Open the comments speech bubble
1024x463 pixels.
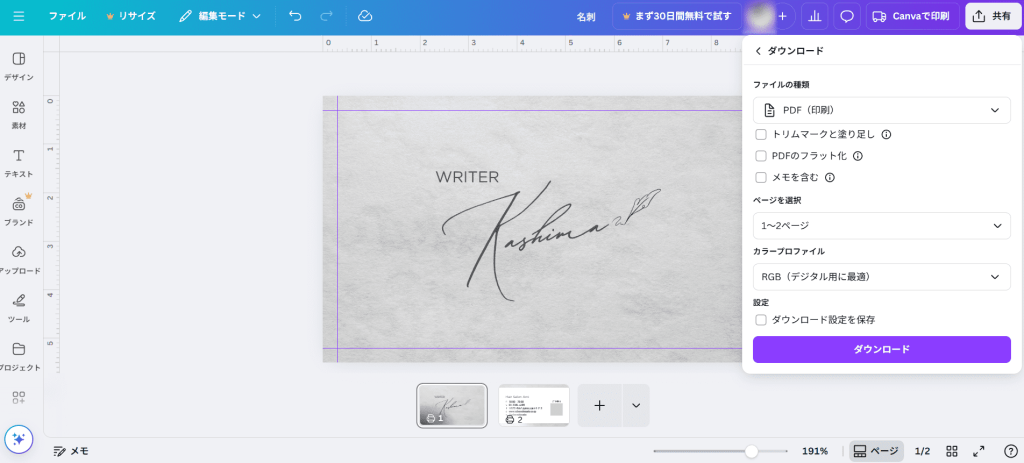pos(847,16)
